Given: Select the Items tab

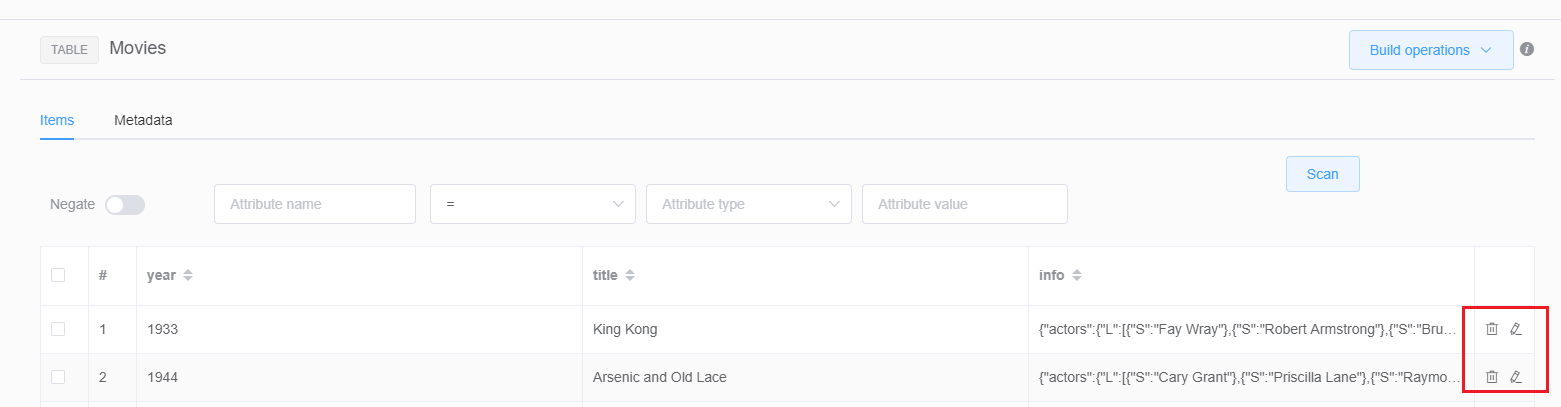Looking at the screenshot, I should [x=57, y=120].
